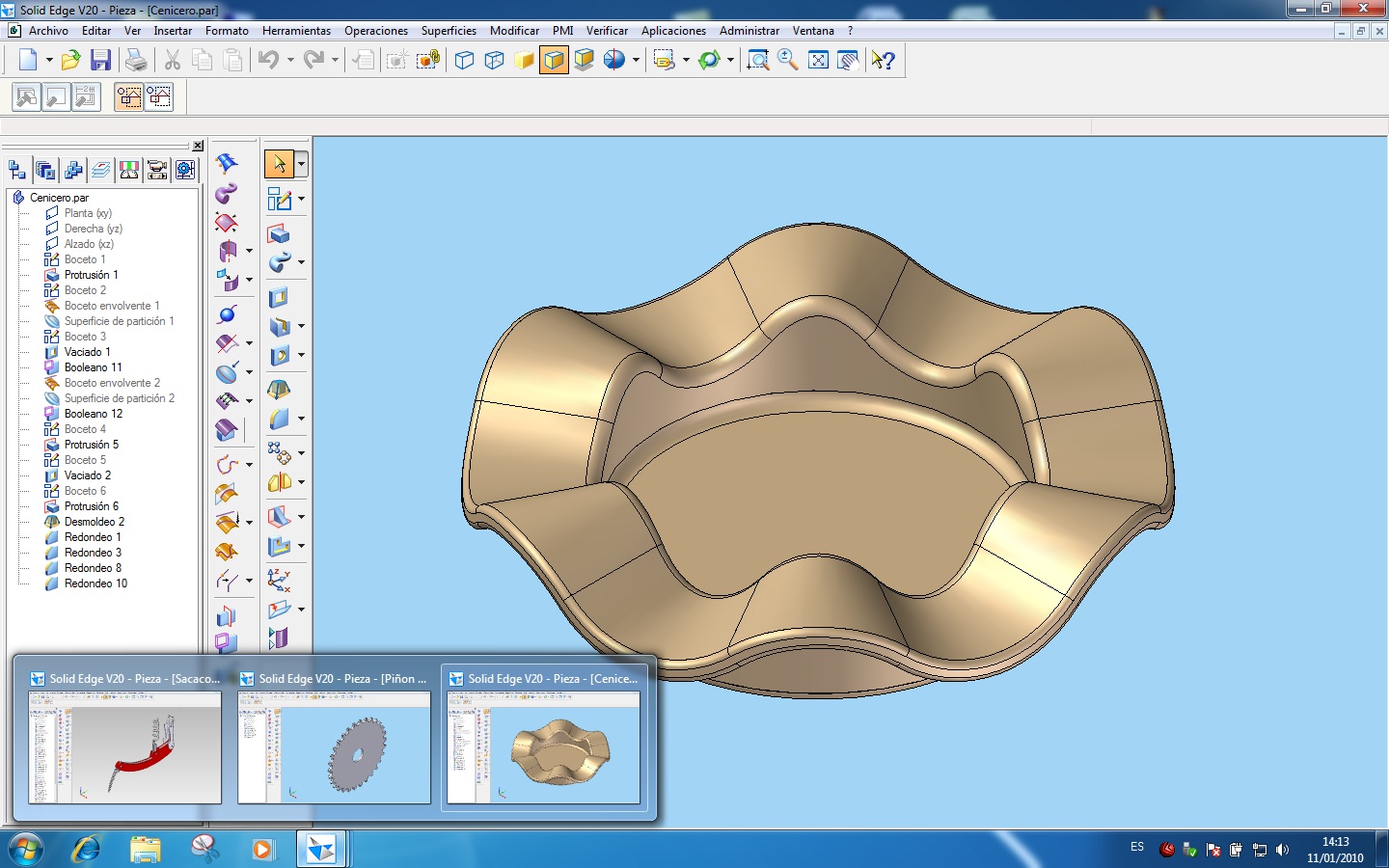Fit the model to the window

[818, 60]
